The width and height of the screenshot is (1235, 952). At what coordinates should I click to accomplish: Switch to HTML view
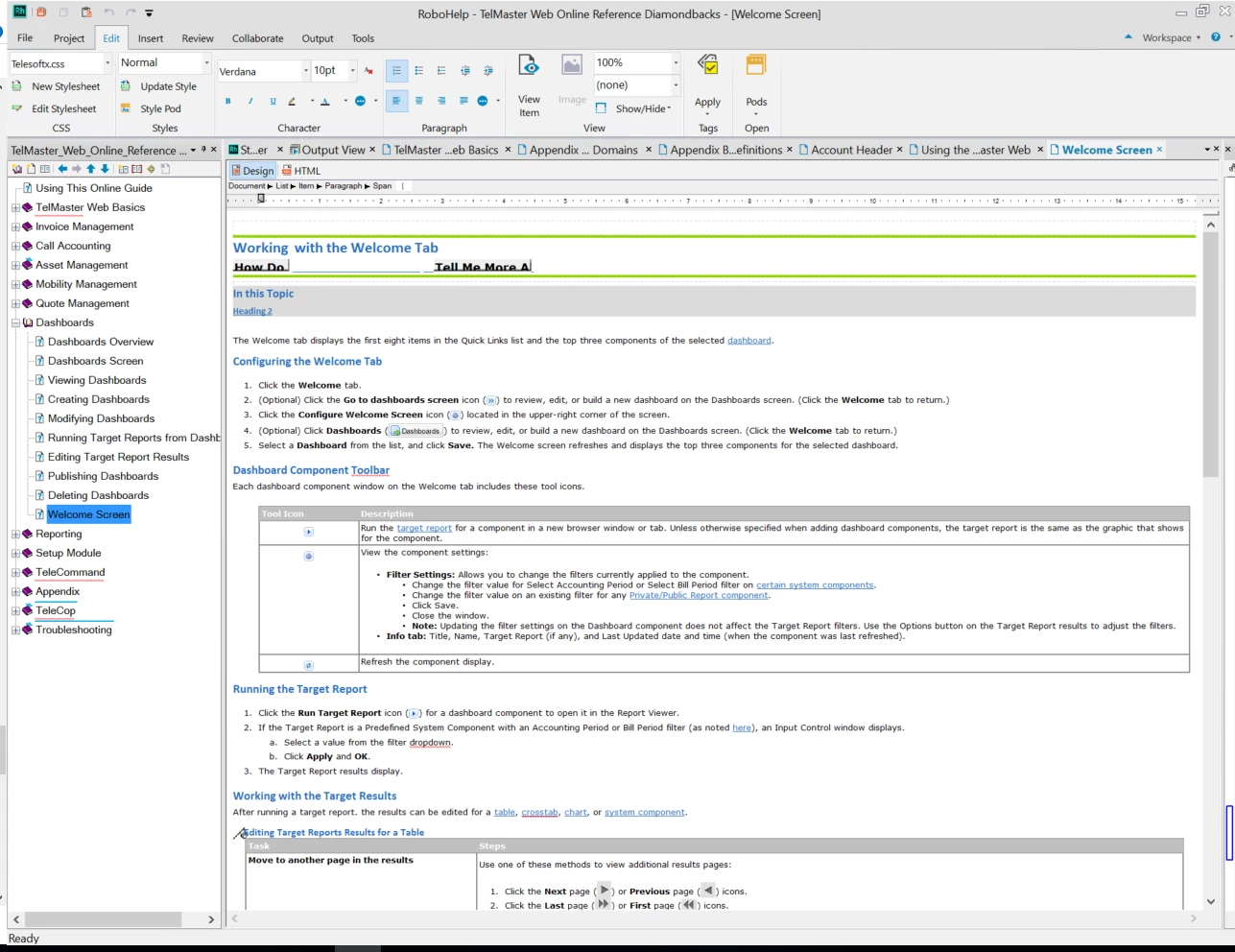(x=300, y=171)
